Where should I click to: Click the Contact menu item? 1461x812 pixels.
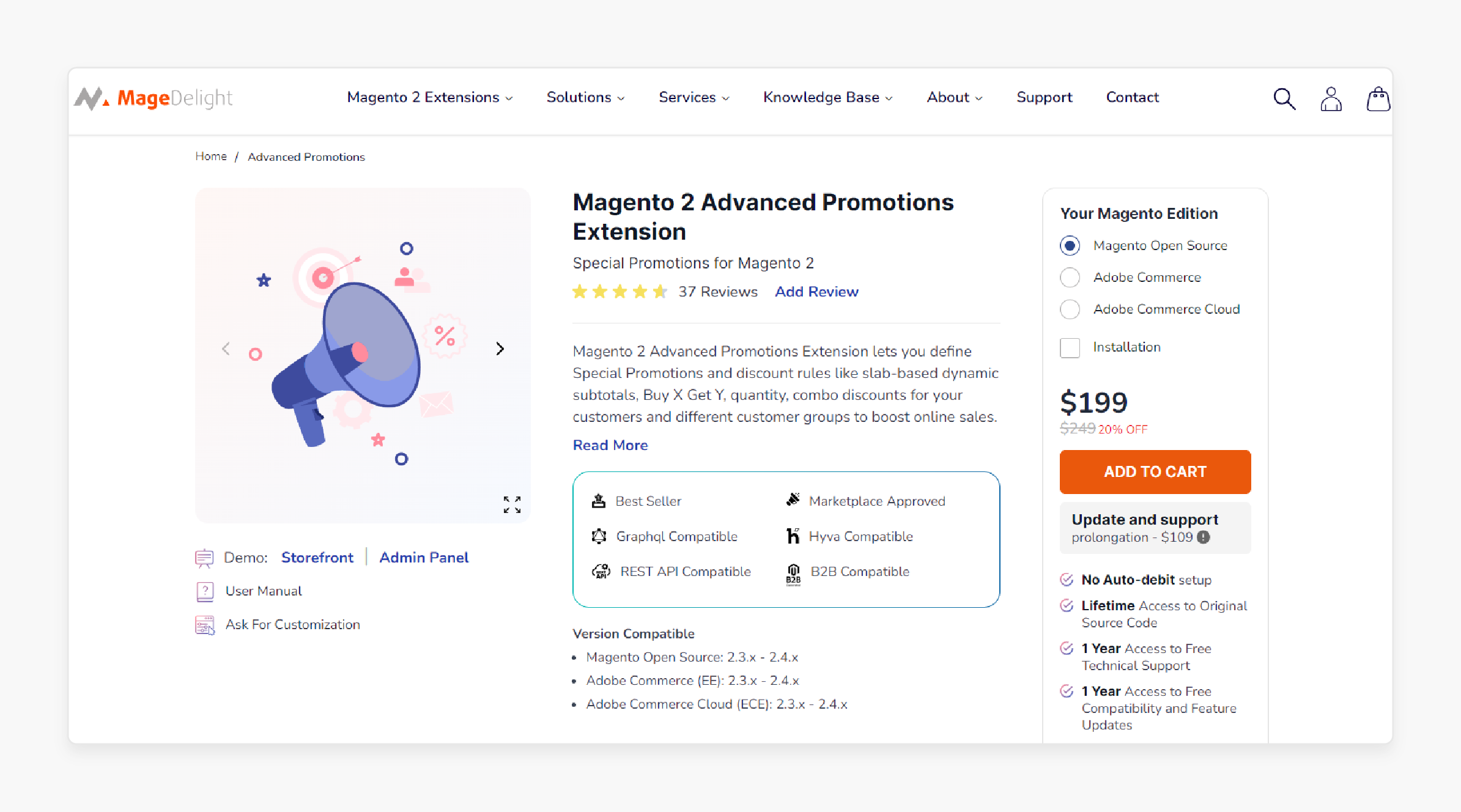(1132, 97)
